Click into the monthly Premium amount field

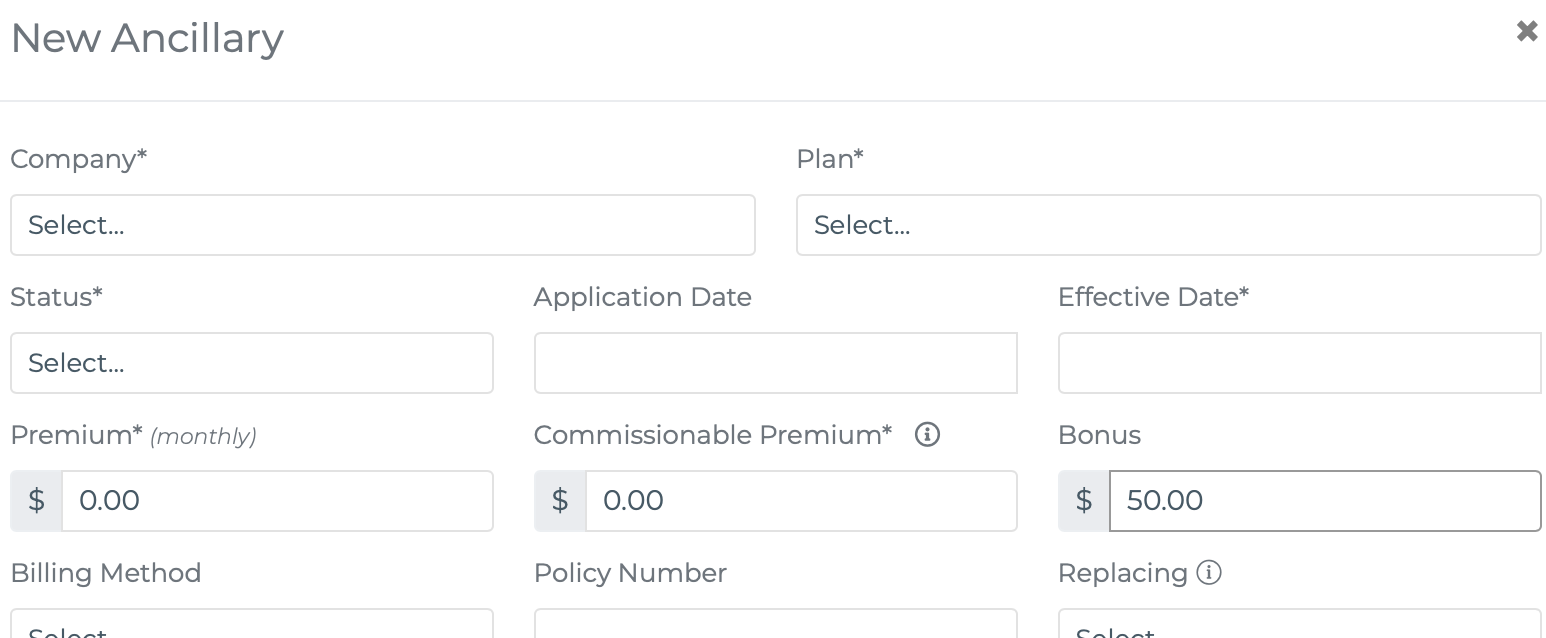coord(278,501)
